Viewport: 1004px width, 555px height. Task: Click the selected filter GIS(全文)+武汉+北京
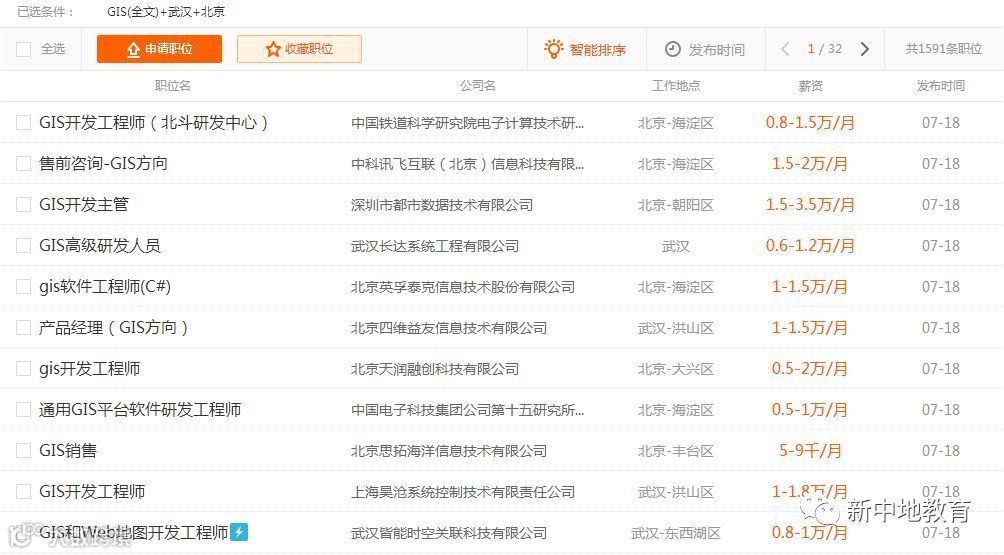pyautogui.click(x=166, y=12)
